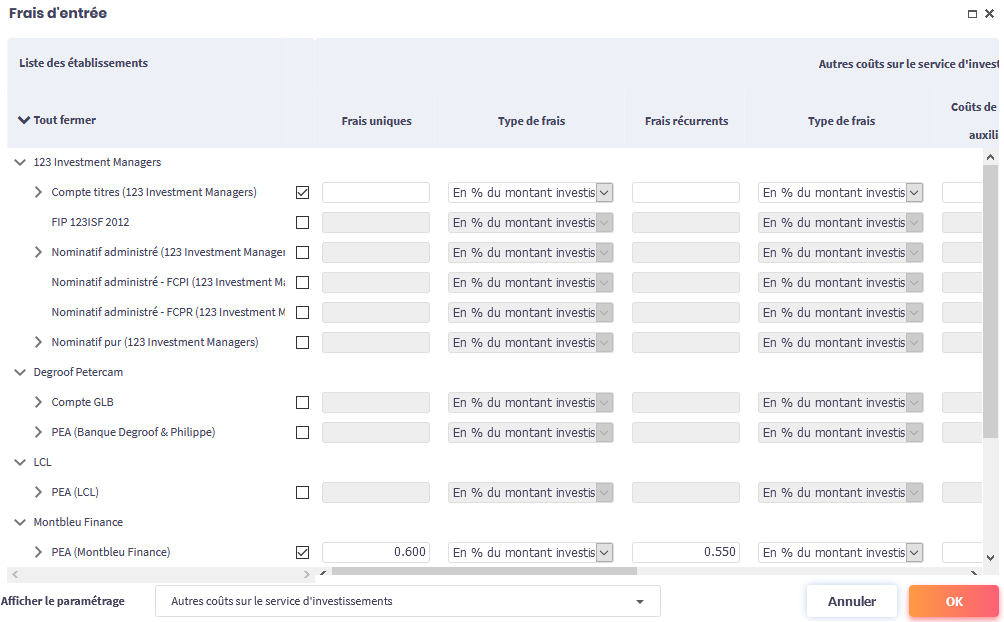Expand PEA (Banque Degroof & Philippe) row

pos(39,432)
